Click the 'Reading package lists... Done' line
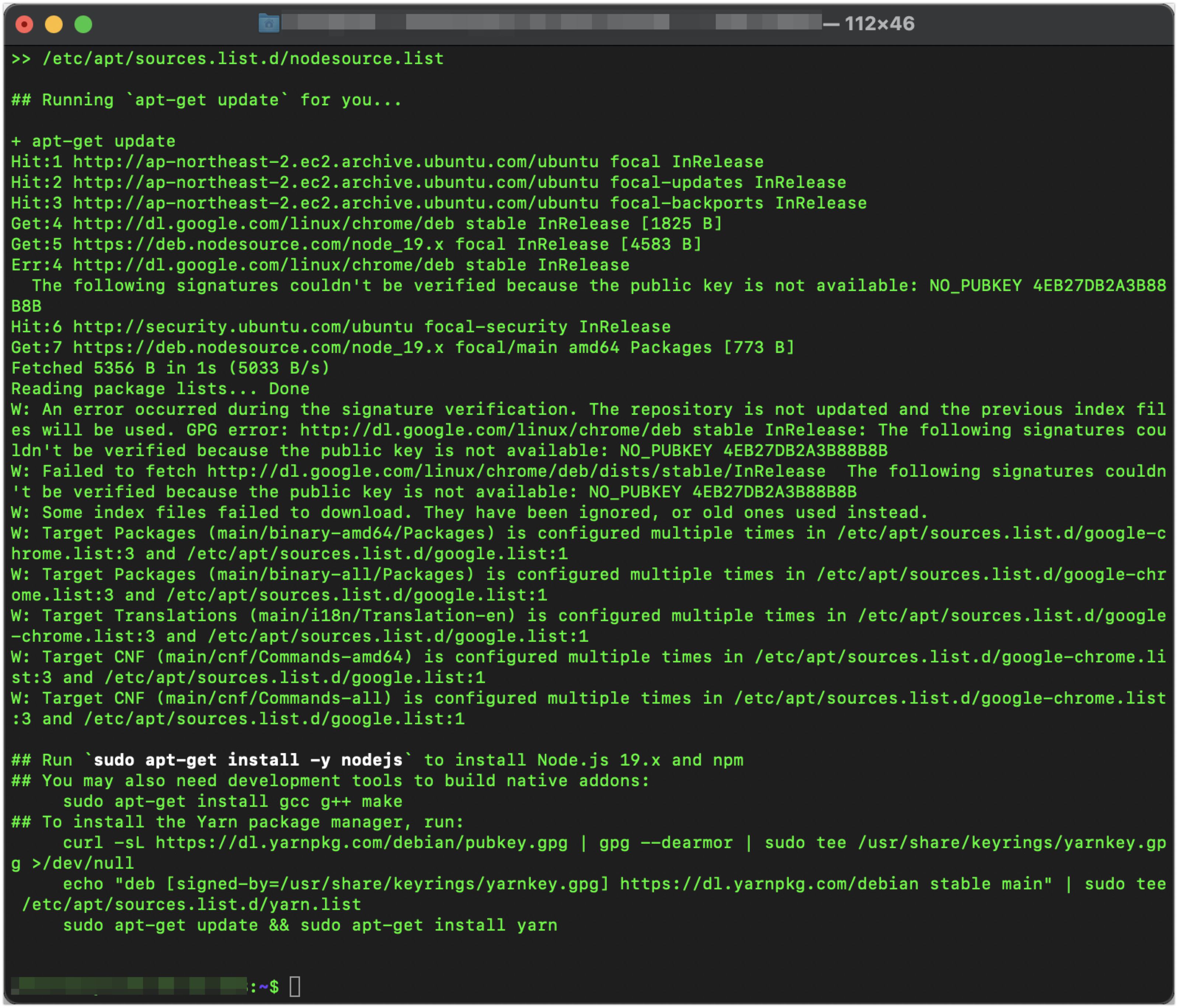 click(160, 389)
